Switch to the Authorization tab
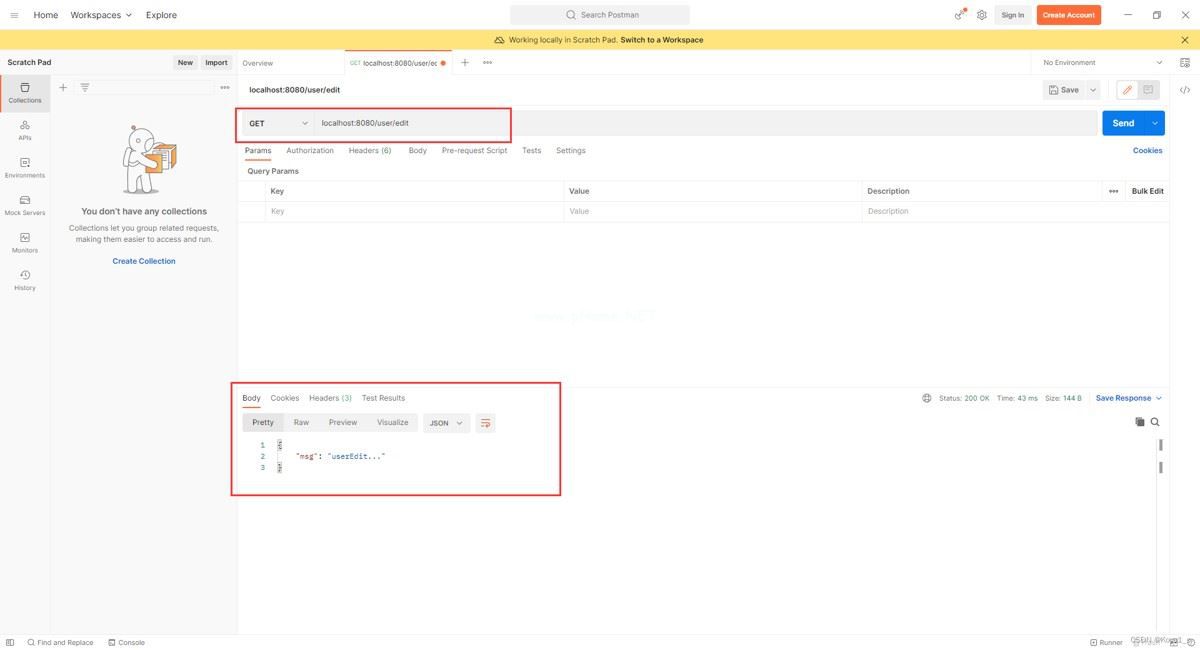Screen dimensions: 1200x650 coord(310,151)
